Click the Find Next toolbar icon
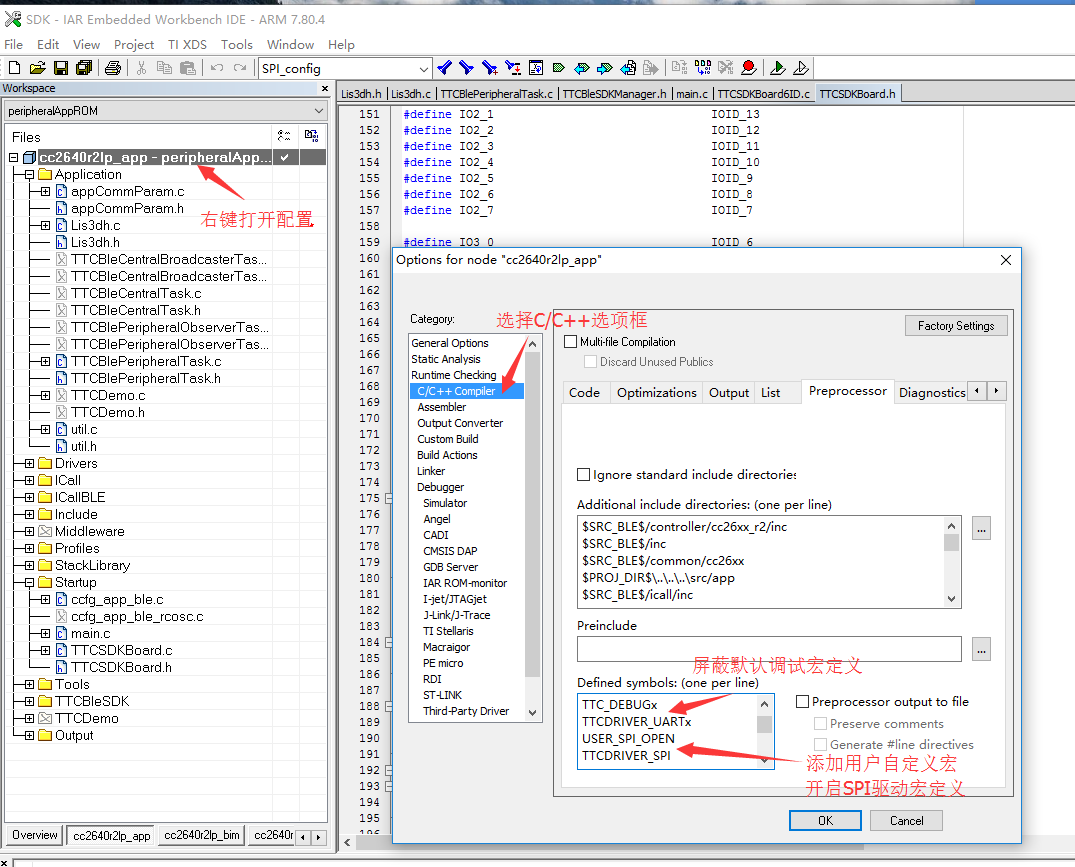Screen dimensions: 1075x867 click(467, 68)
